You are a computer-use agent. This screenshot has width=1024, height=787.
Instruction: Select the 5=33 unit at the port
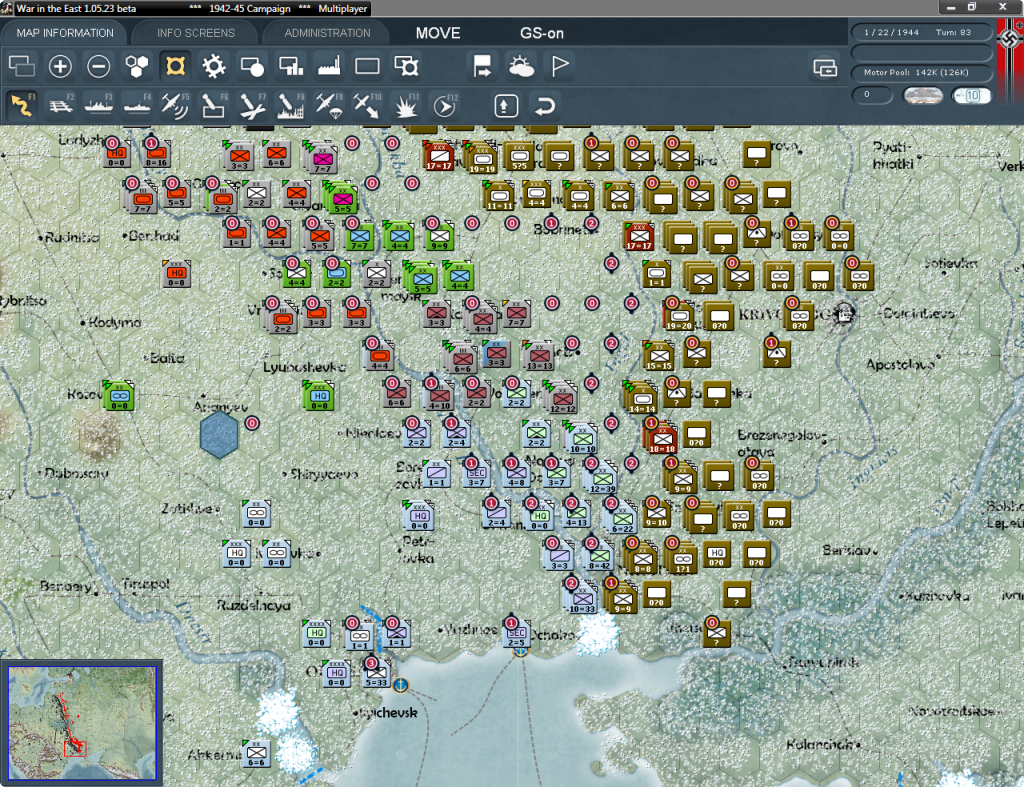tap(376, 674)
